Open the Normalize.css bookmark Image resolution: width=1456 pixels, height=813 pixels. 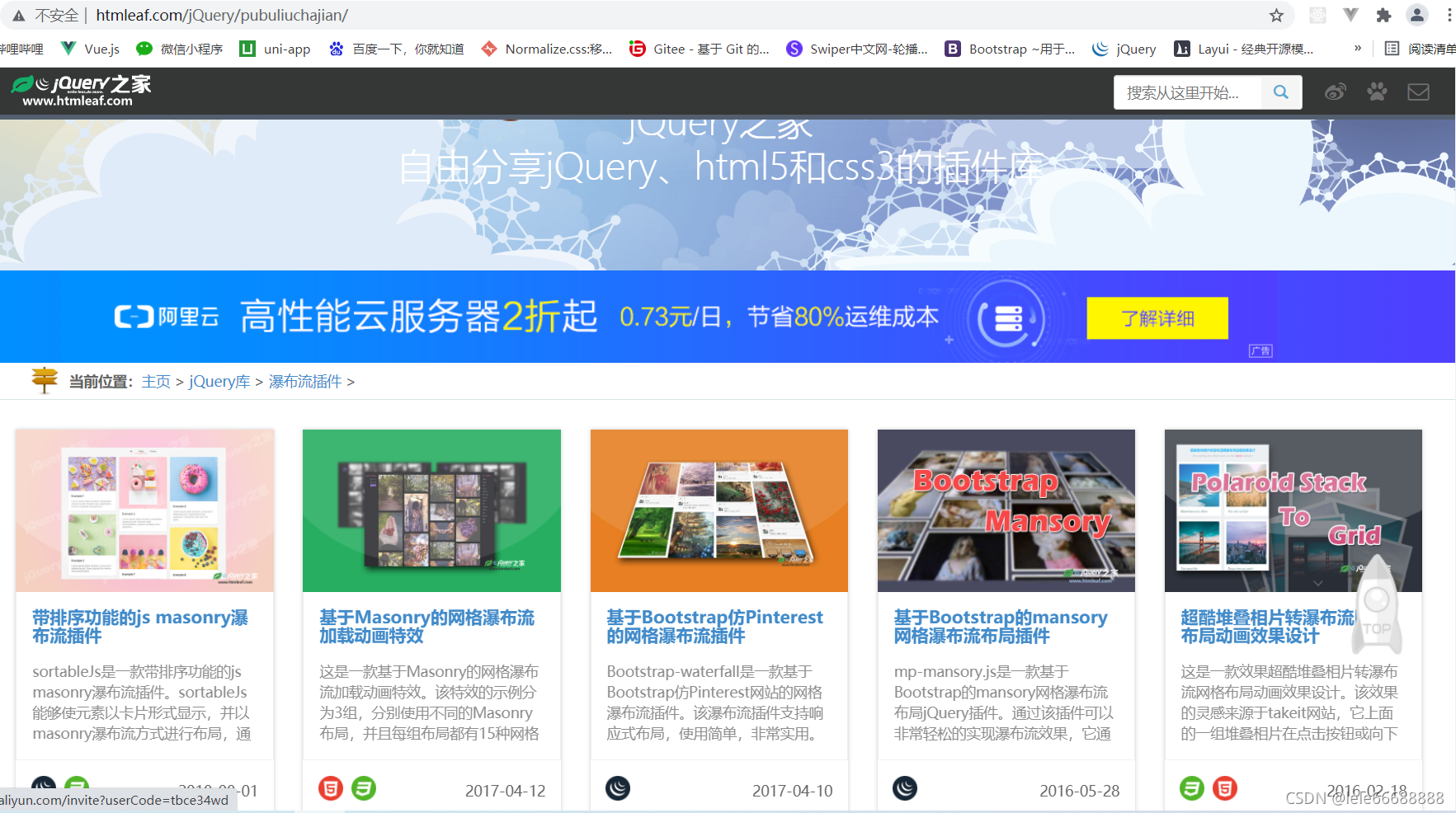[x=547, y=49]
